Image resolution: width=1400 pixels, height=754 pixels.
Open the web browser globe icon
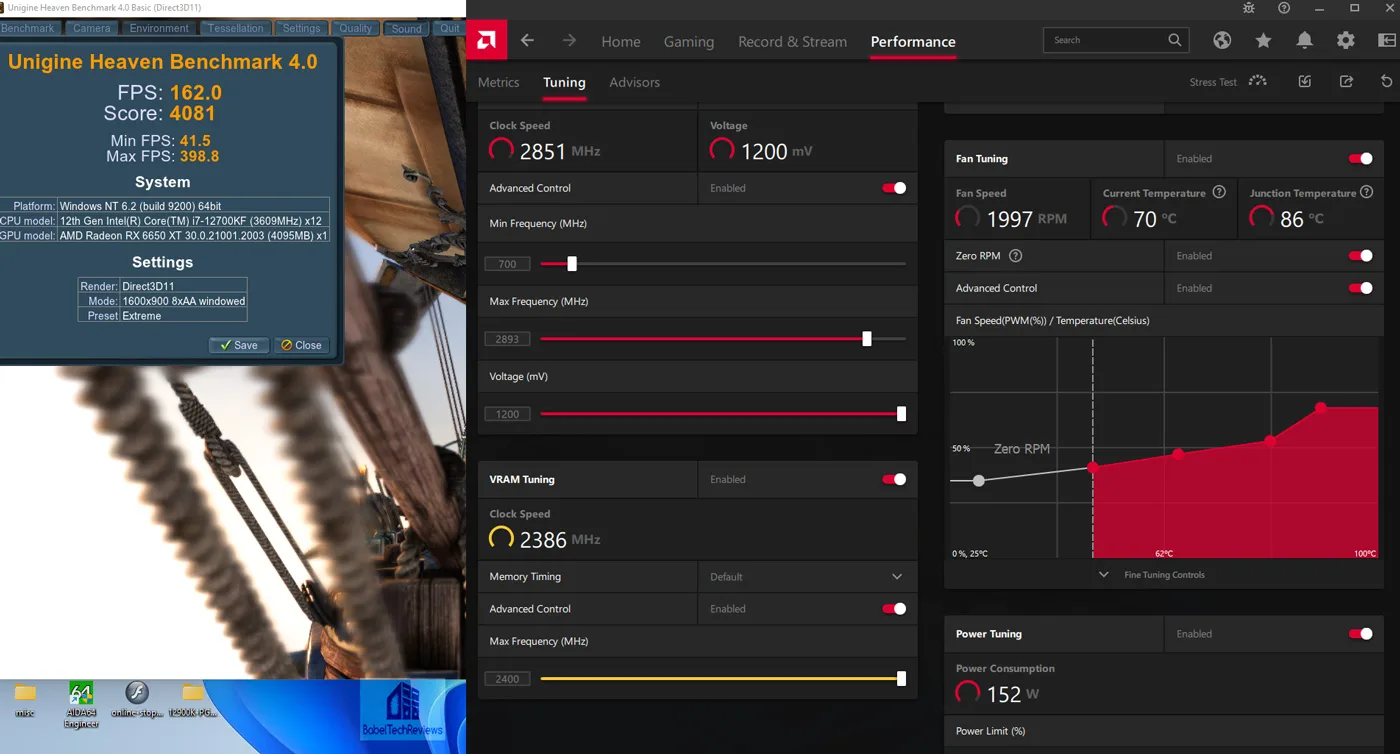tap(1222, 40)
